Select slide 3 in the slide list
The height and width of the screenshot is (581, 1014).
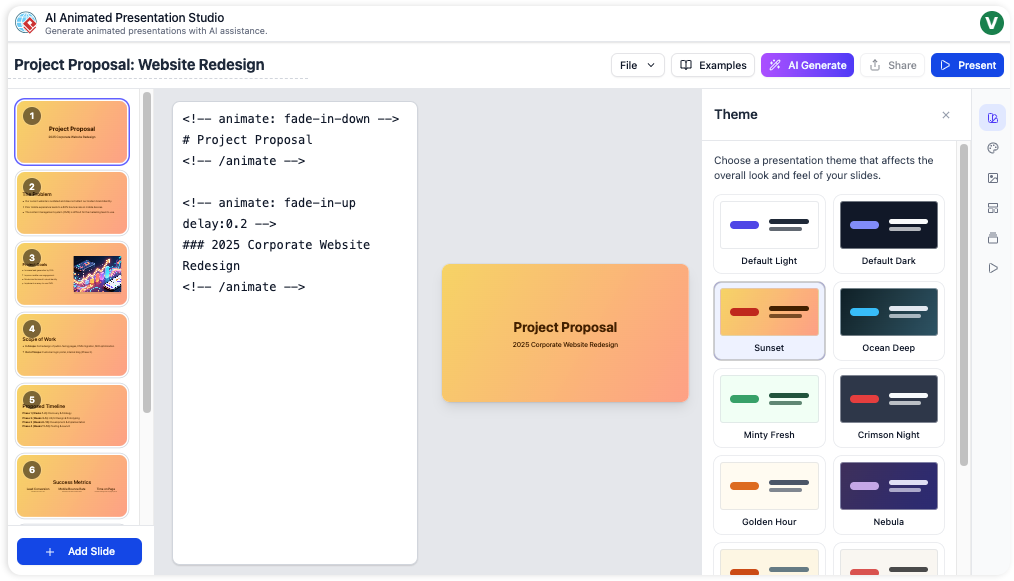71,273
